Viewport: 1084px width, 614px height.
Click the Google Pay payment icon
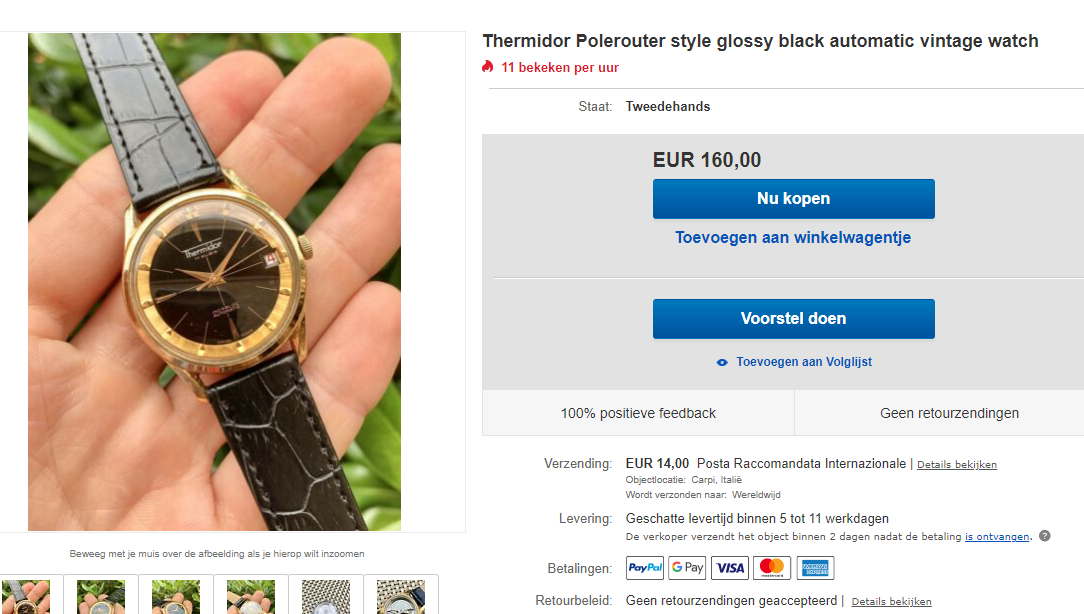(686, 568)
